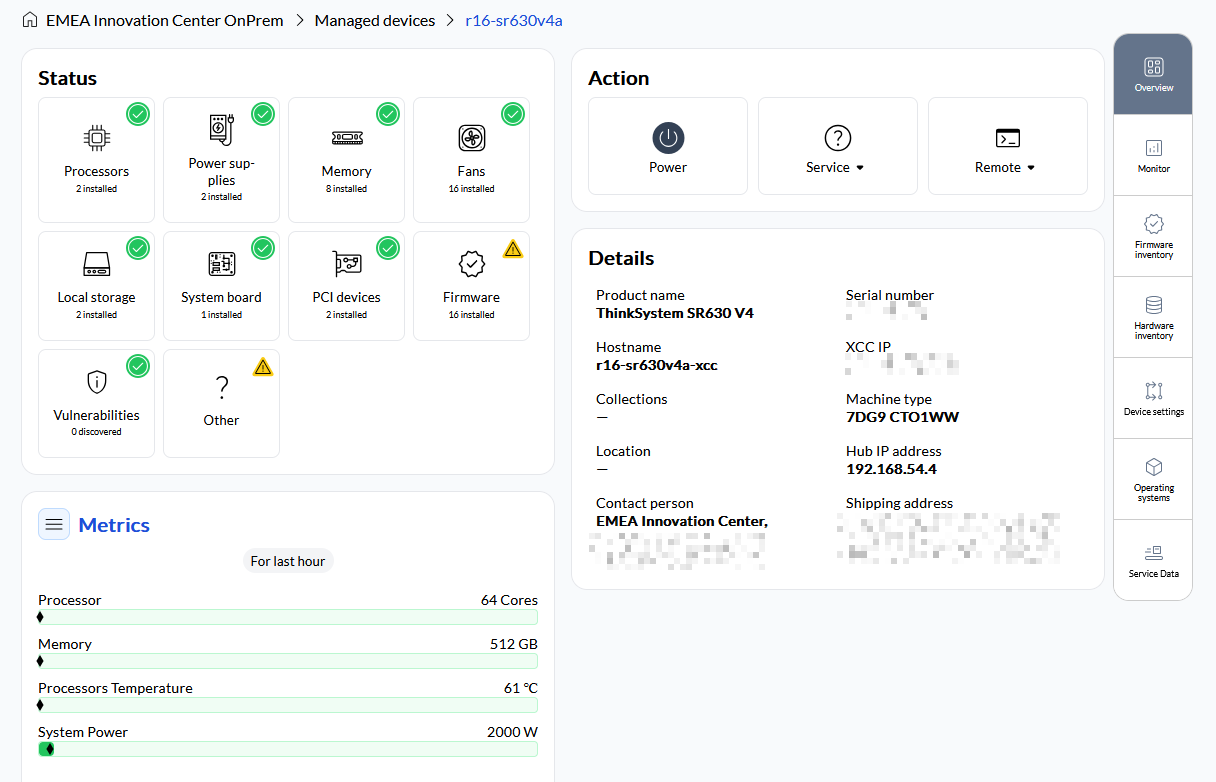Open the Hardware inventory tab

point(1153,317)
